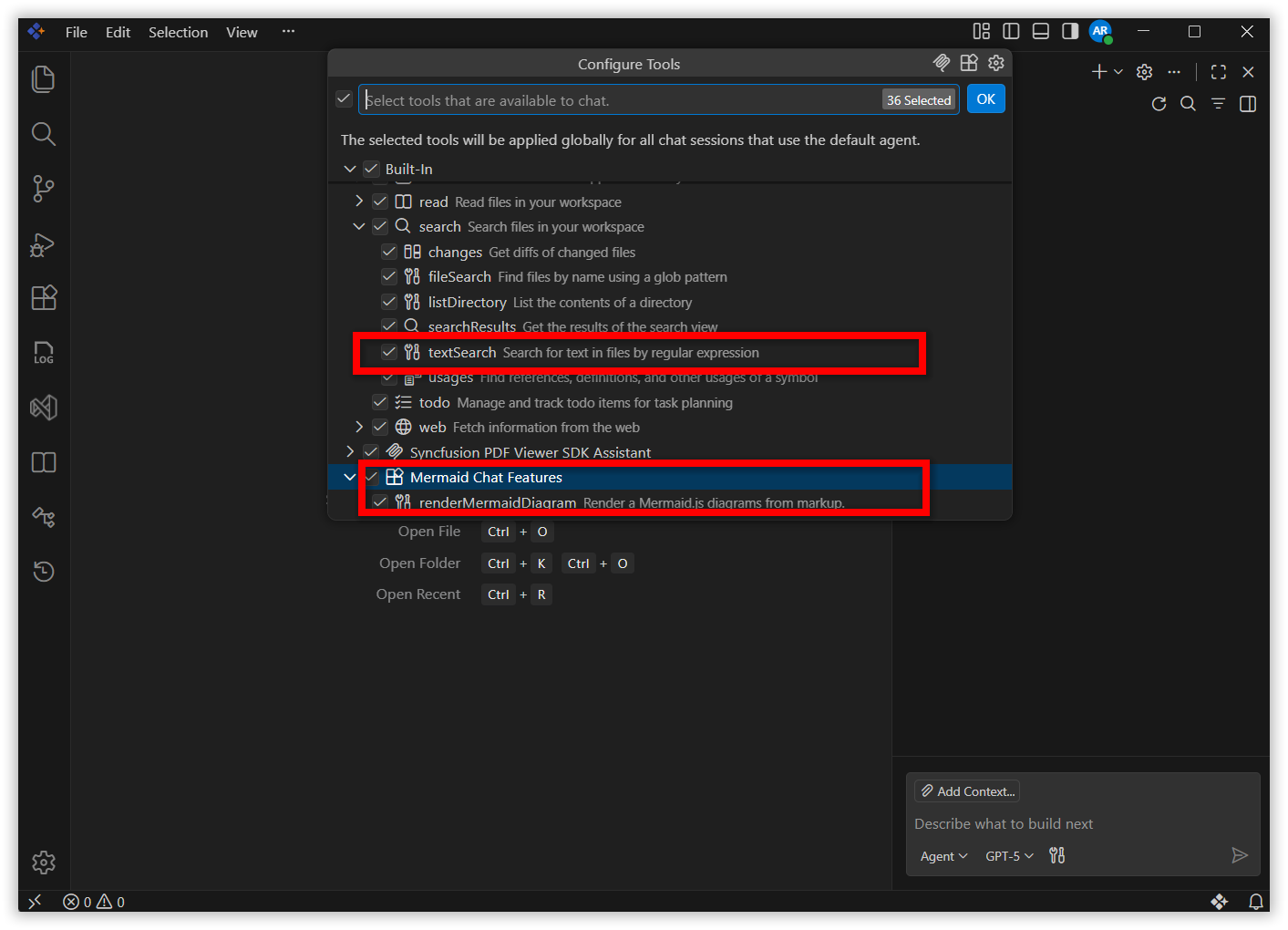Open the book-shaped icon in the activity bar
Screen dimensions: 1288x930
coord(44,462)
